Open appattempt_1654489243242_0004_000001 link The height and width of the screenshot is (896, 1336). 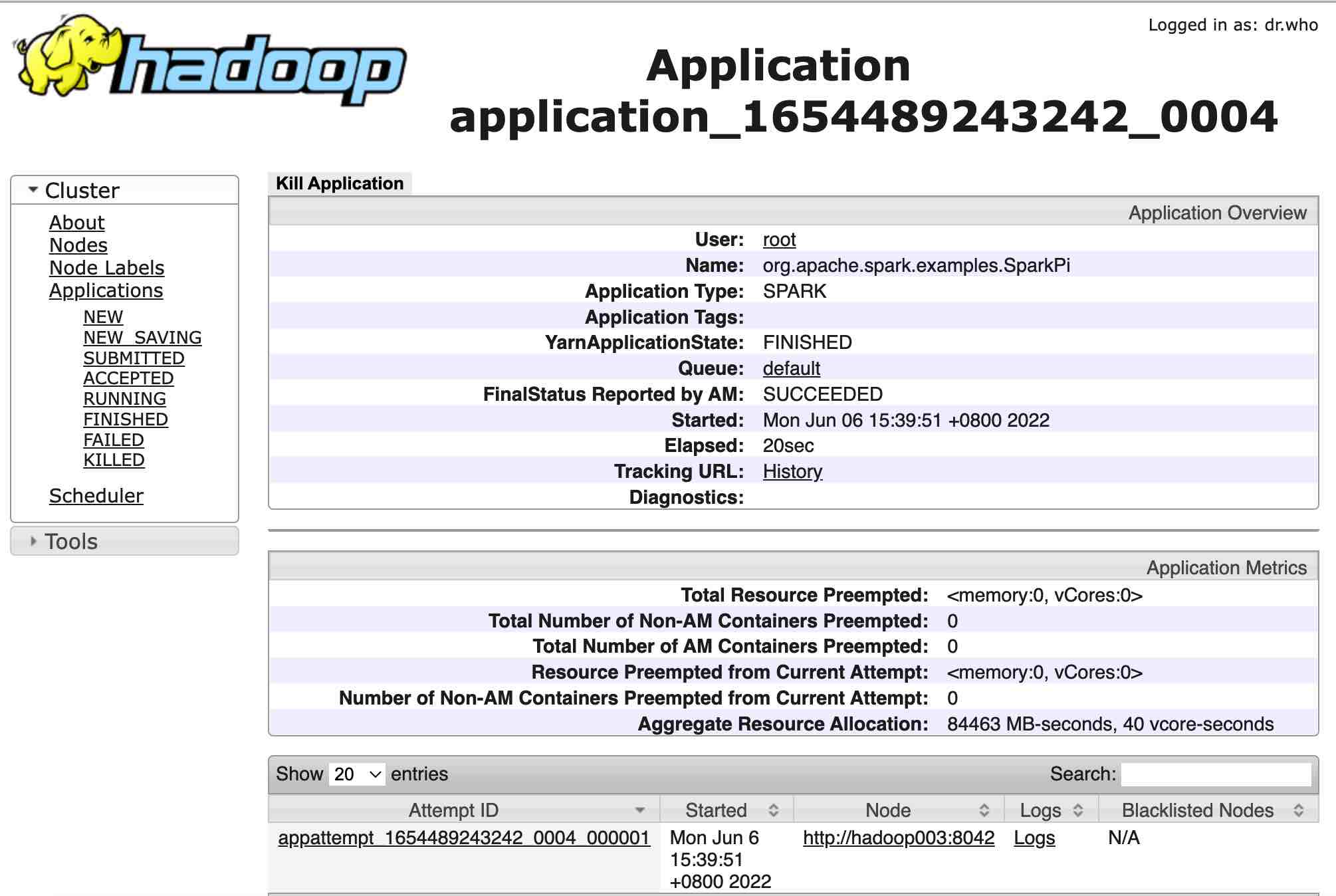(x=464, y=838)
